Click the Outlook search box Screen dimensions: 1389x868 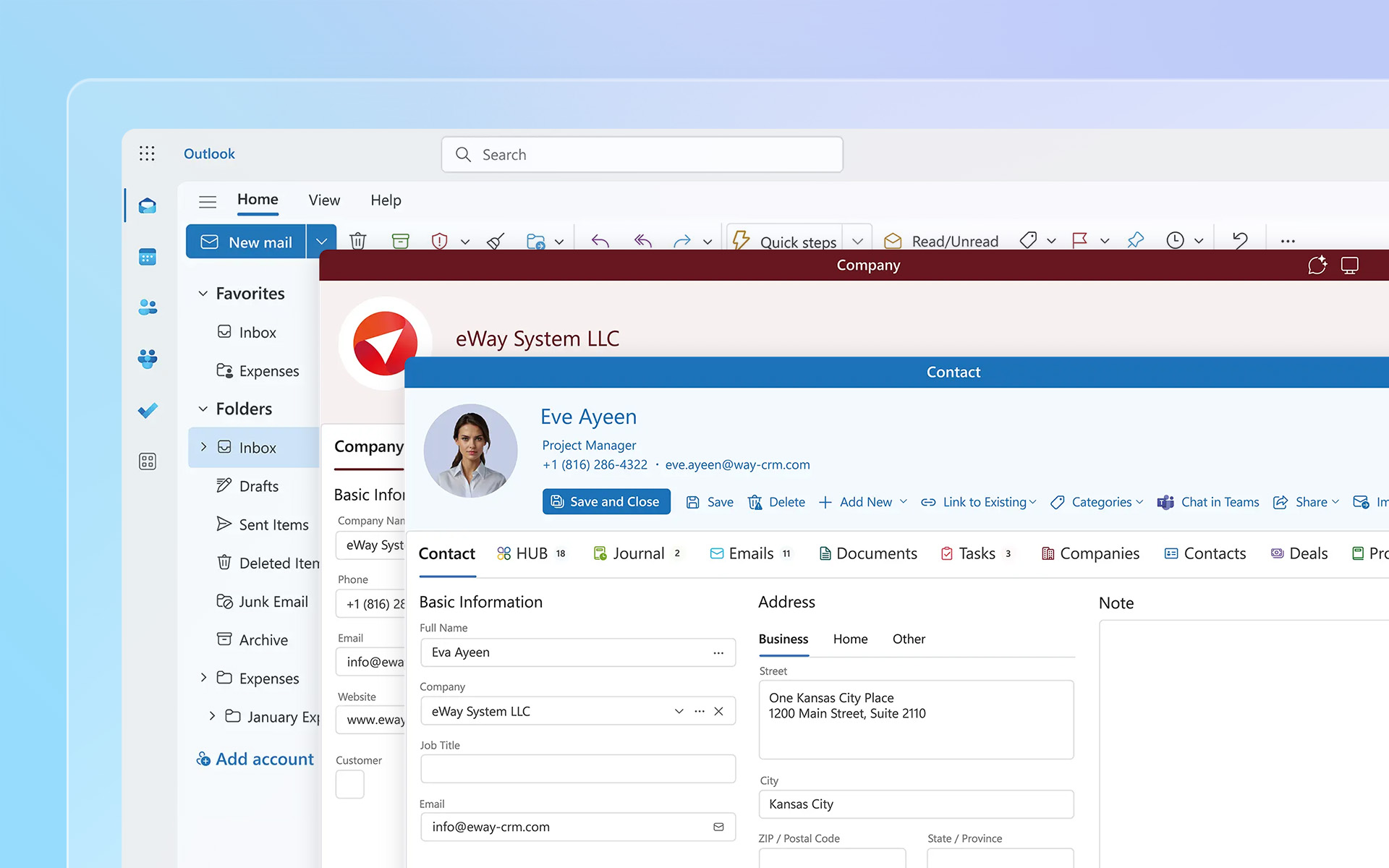coord(642,154)
